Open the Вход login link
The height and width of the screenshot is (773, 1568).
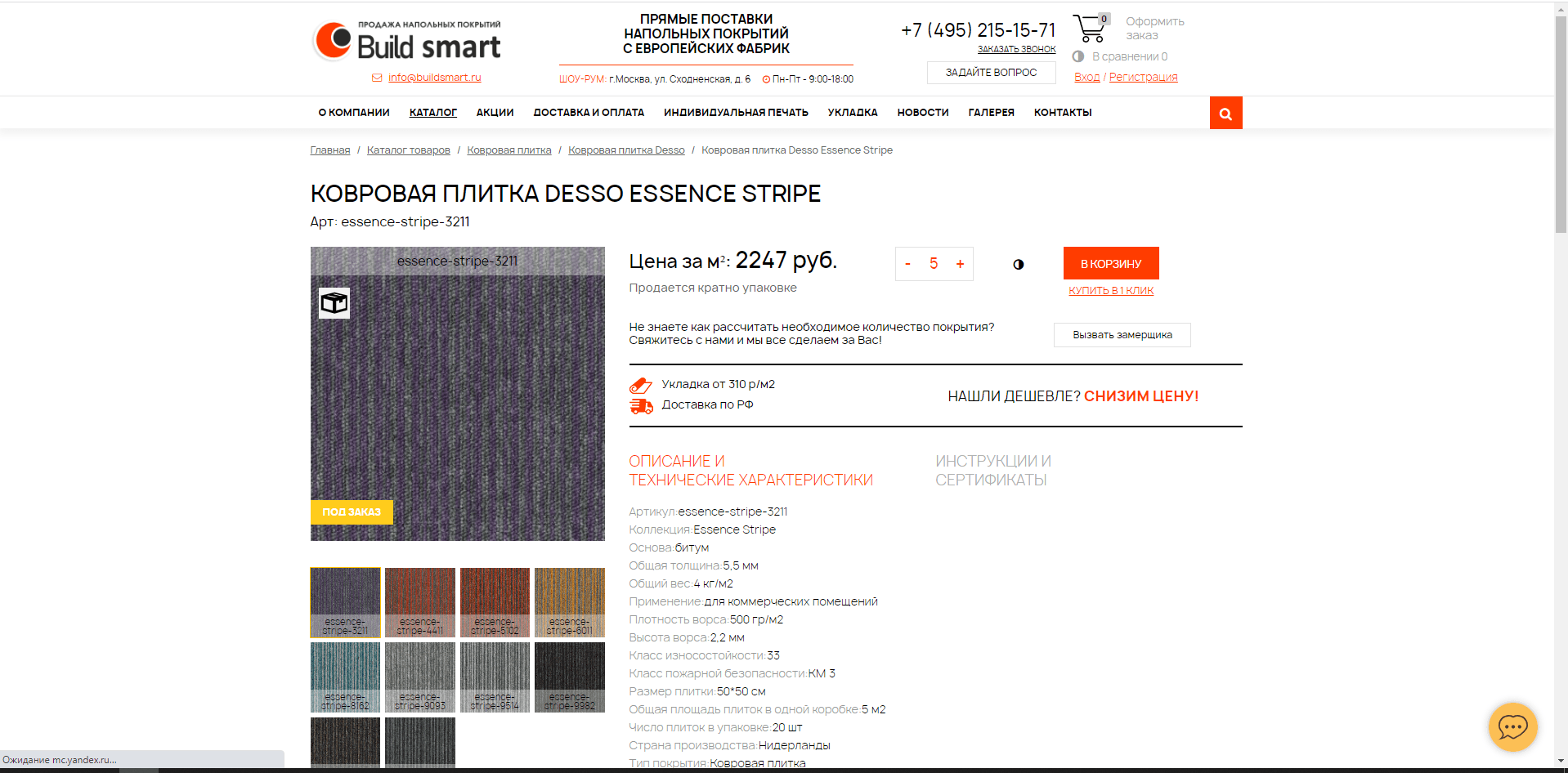(x=1086, y=77)
